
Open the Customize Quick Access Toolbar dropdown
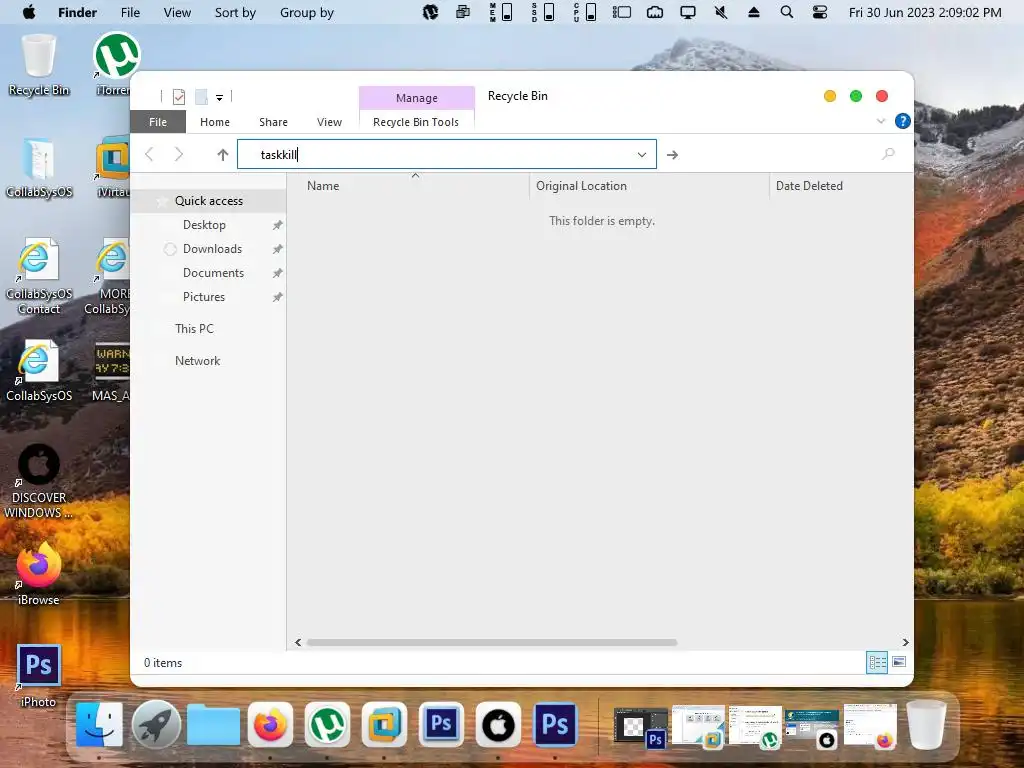[x=219, y=97]
